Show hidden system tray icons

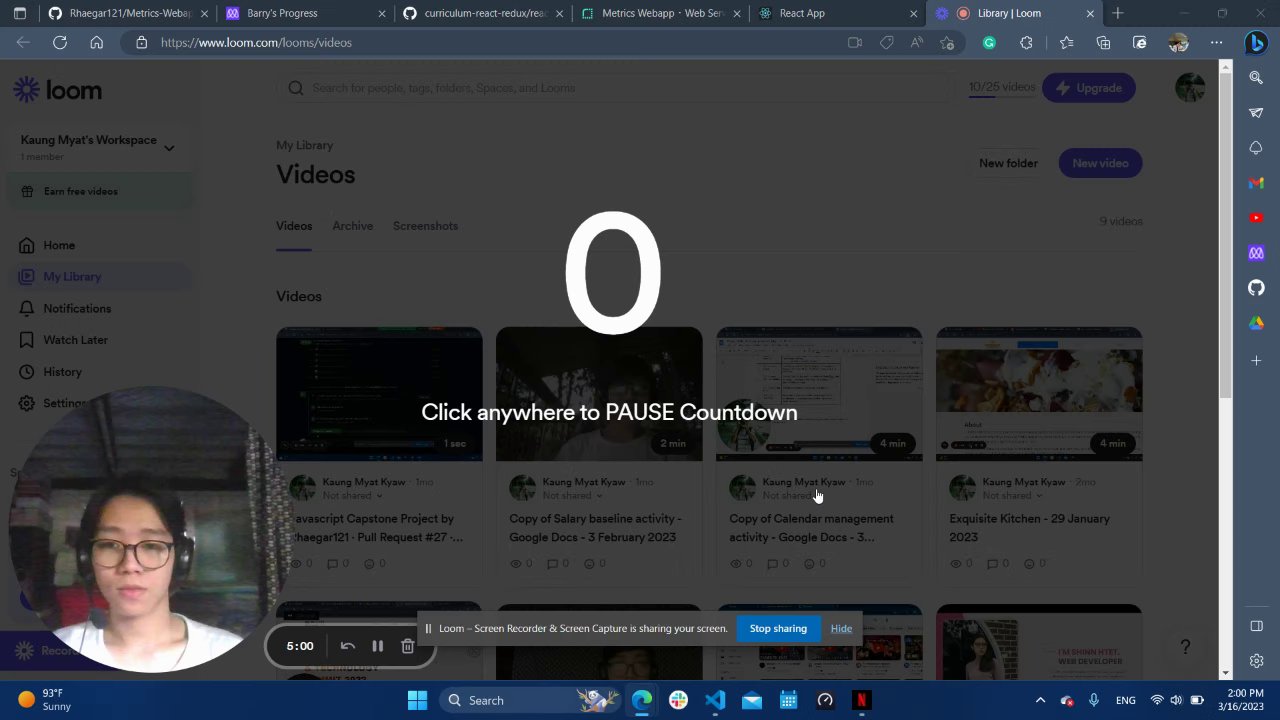tap(1040, 700)
